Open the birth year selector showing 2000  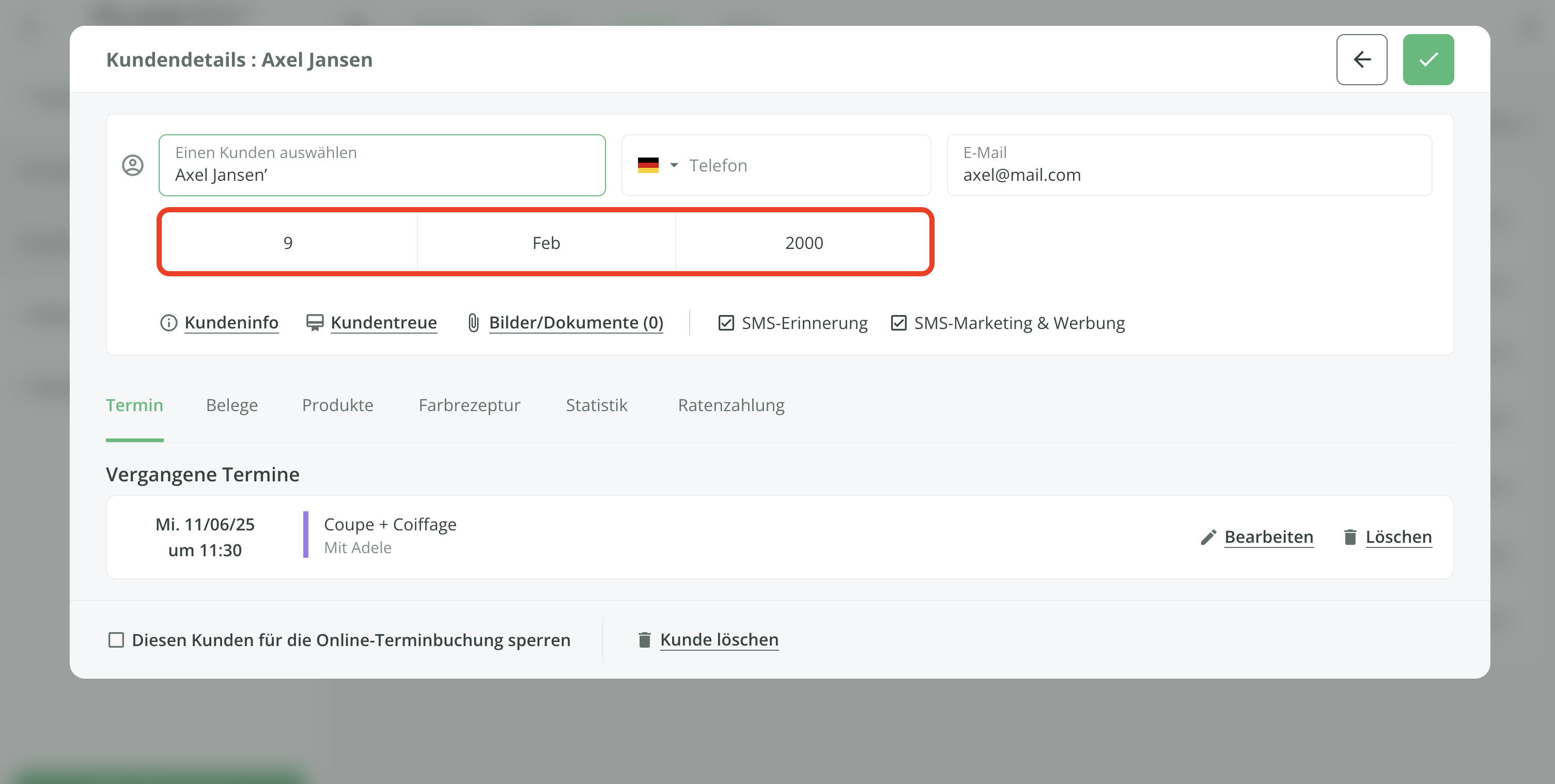point(803,243)
